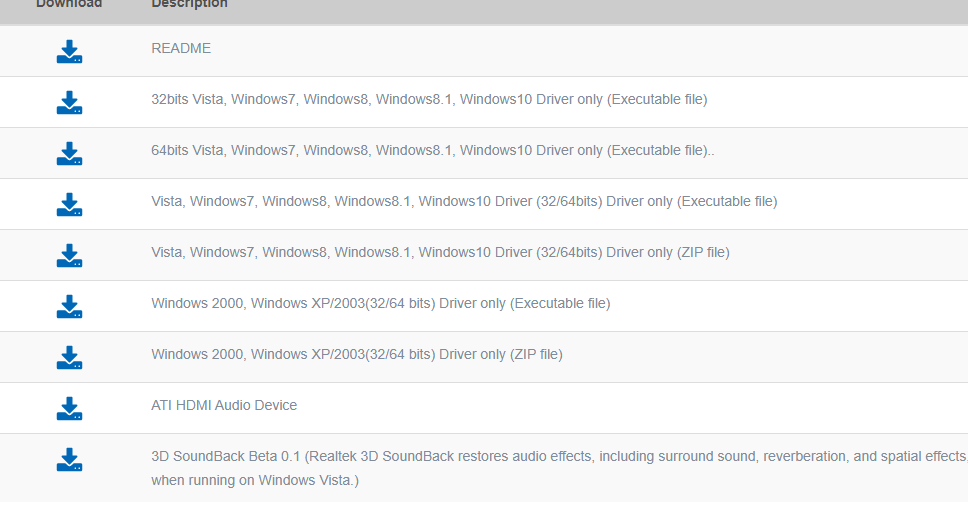Download the 64bits Vista/Windows driver executable
This screenshot has height=509, width=968.
click(69, 154)
